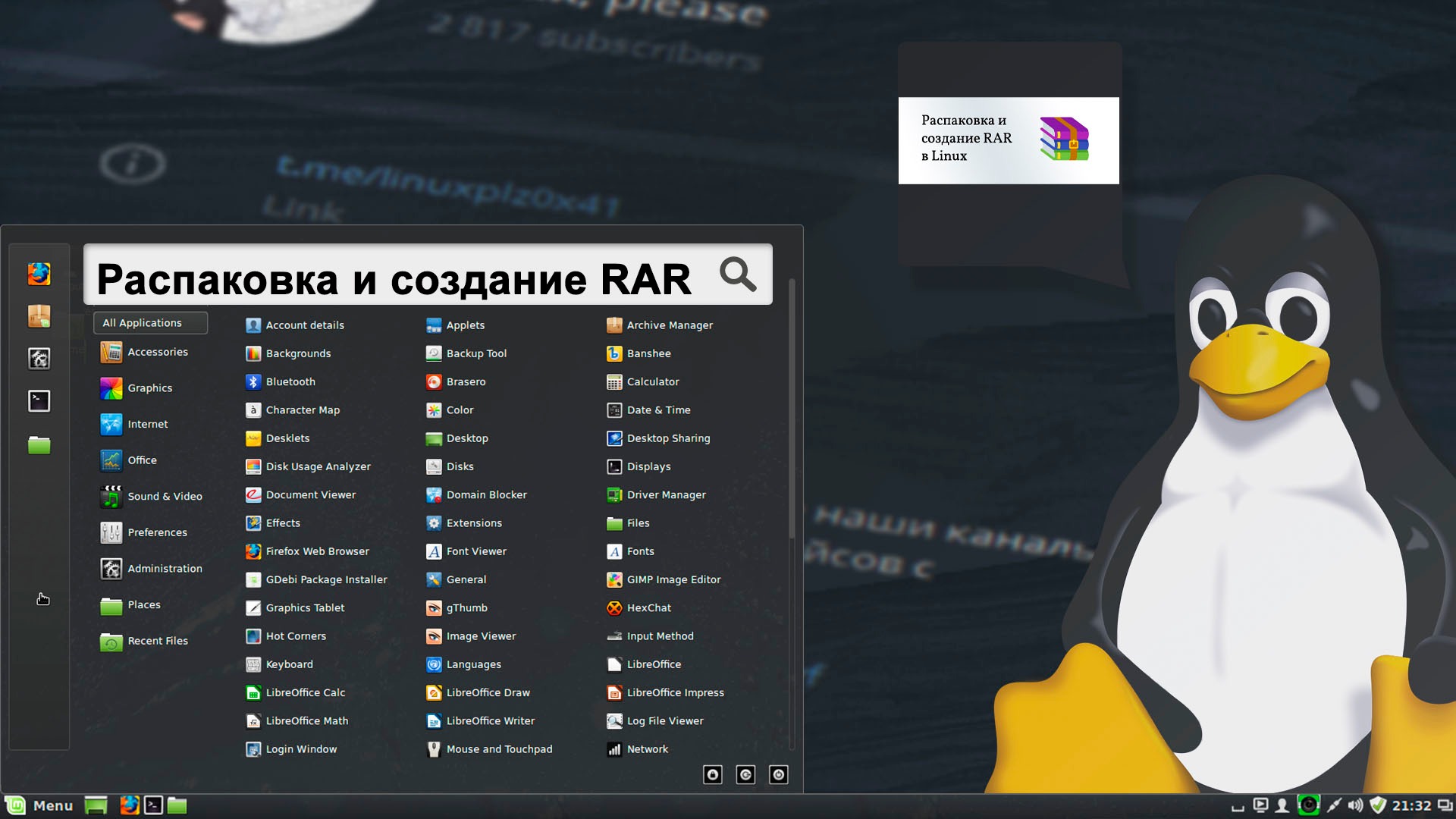Open Archive Manager
1456x819 pixels.
[670, 325]
